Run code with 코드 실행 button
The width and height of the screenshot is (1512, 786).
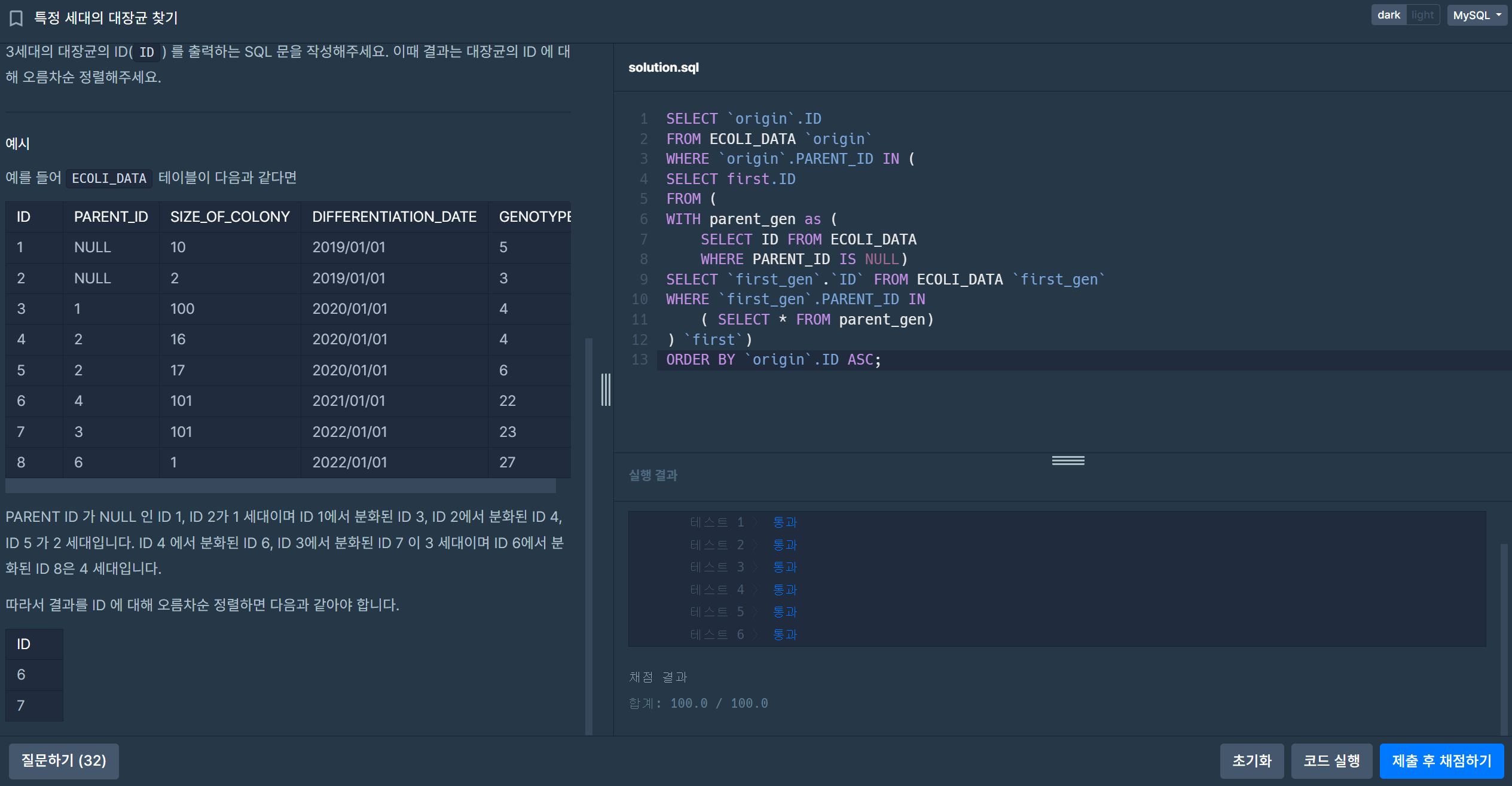[1331, 760]
